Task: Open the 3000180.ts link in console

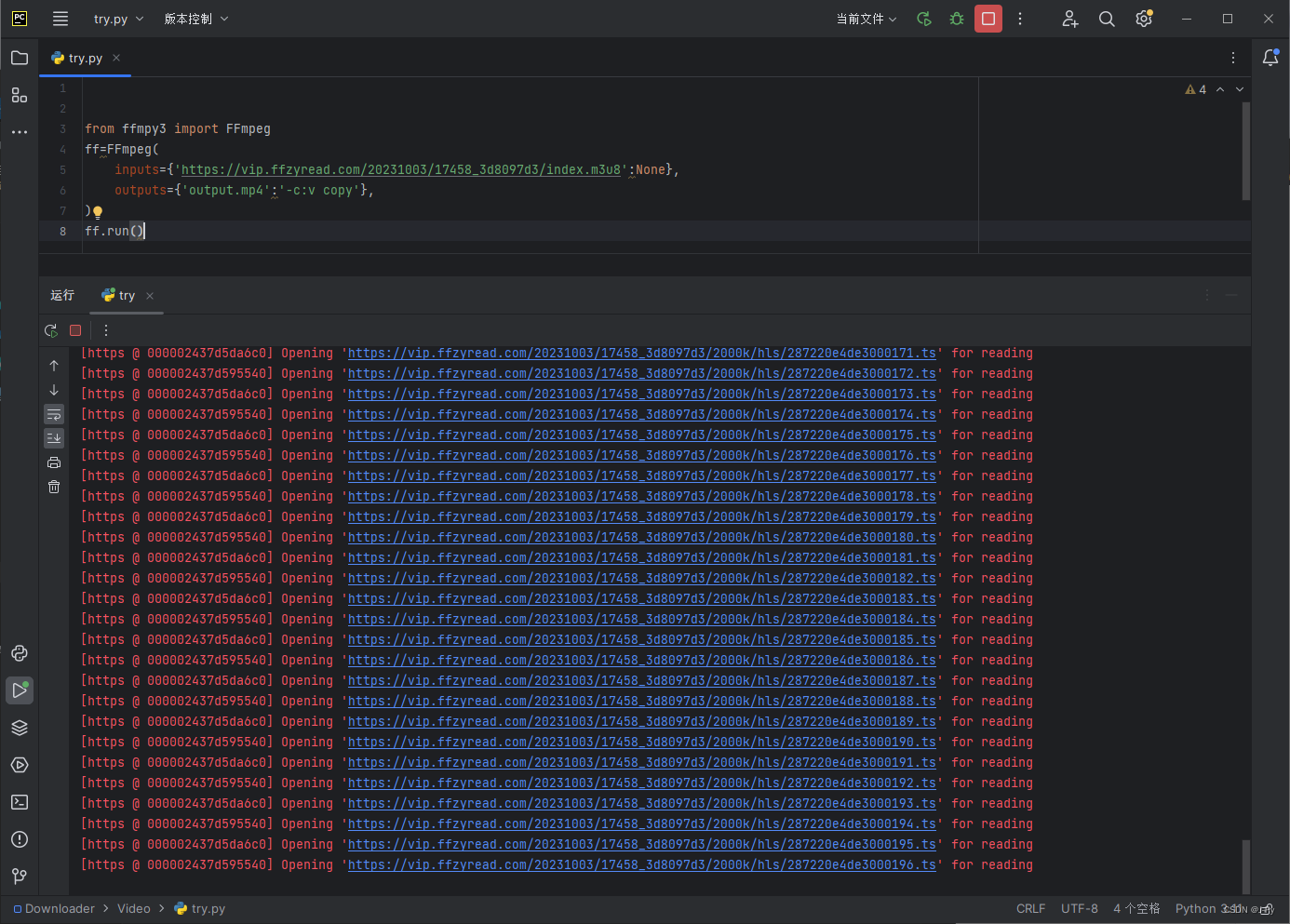Action: [642, 537]
